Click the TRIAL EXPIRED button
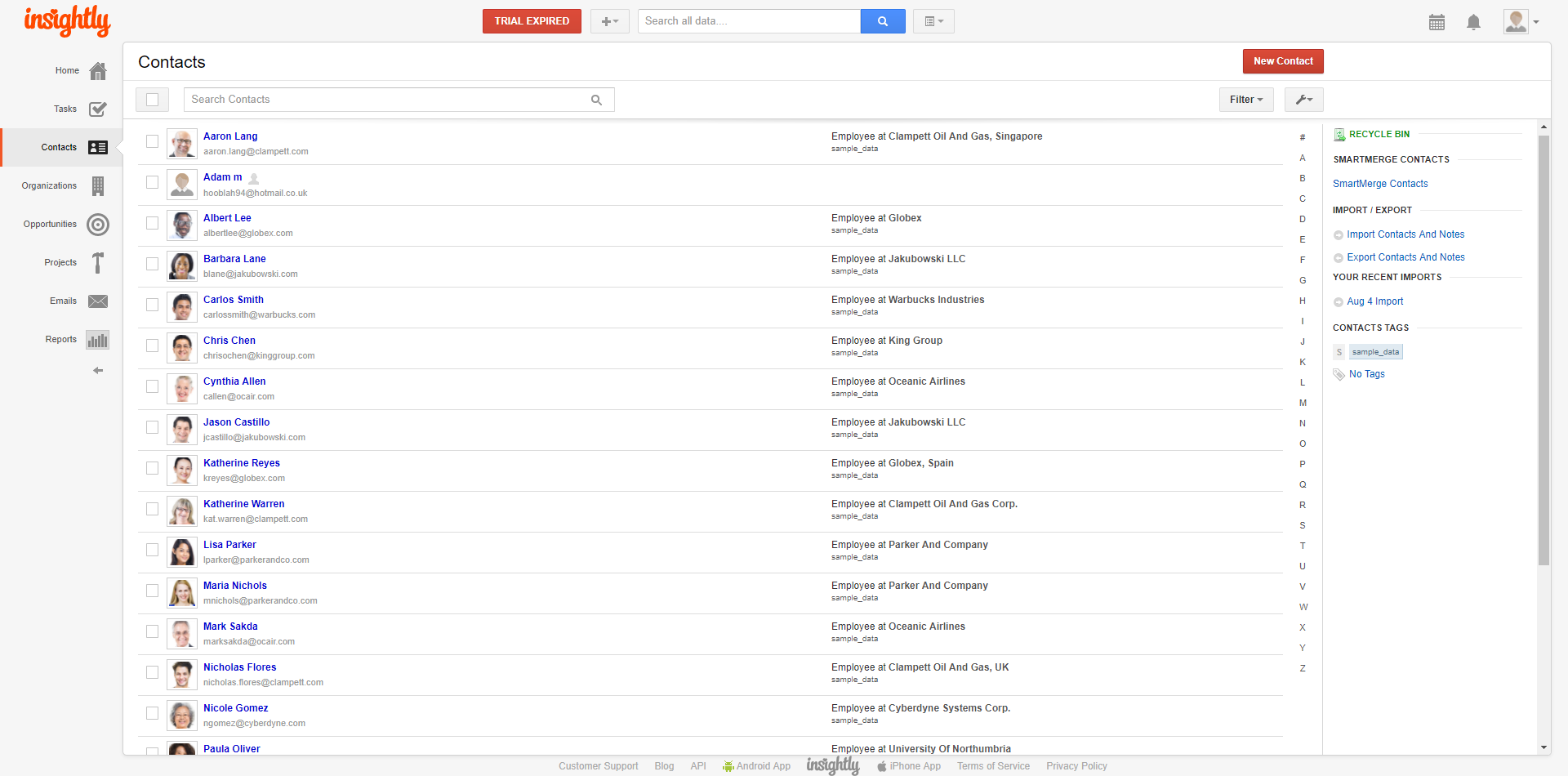This screenshot has width=1568, height=776. [532, 21]
